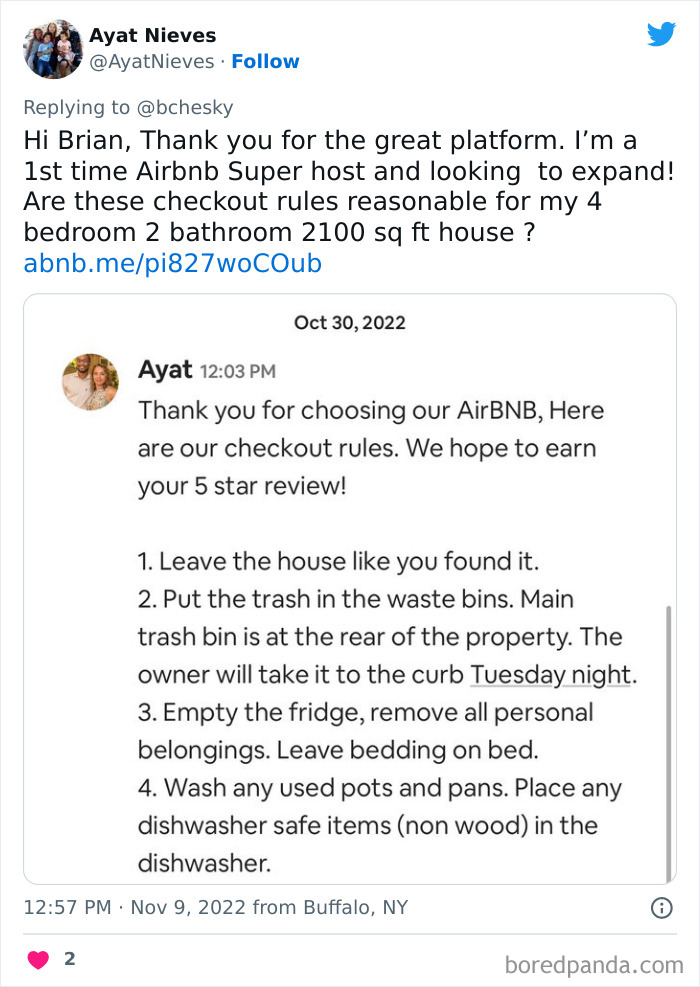Click the underlined Tuesday night text
700x987 pixels.
click(550, 674)
